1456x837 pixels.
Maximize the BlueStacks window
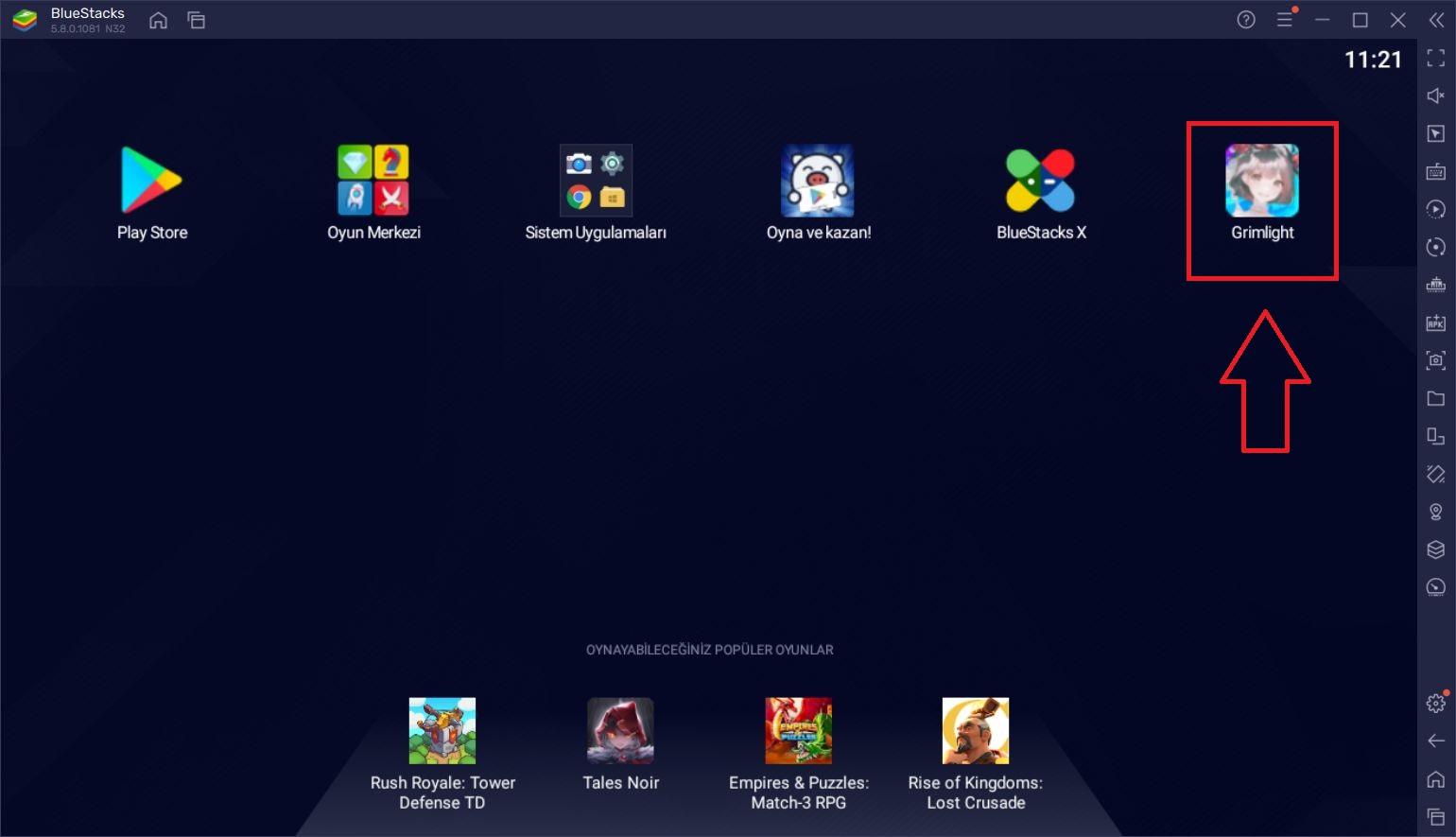click(1361, 20)
